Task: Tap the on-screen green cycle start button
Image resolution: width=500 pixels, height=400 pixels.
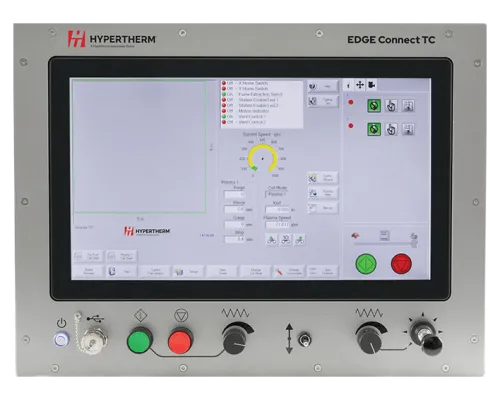Action: pos(366,264)
